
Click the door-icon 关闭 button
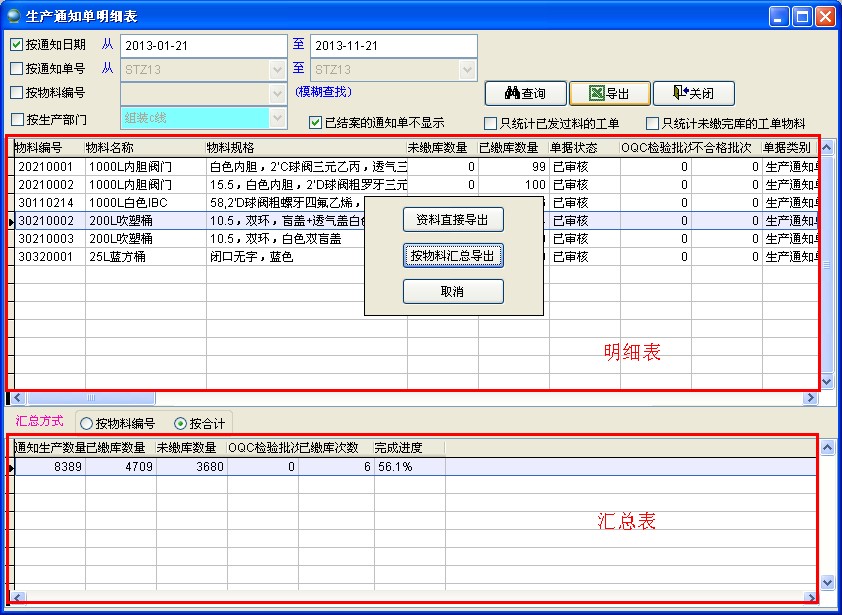click(x=694, y=93)
